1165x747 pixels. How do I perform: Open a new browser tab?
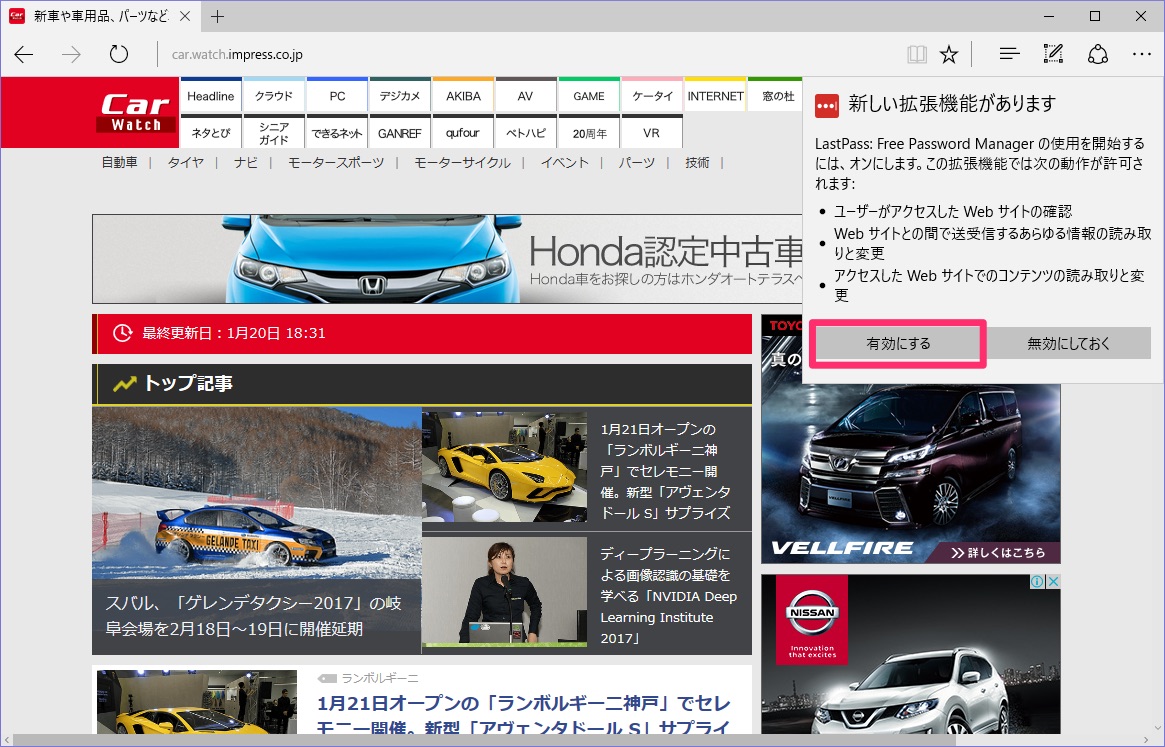[217, 16]
